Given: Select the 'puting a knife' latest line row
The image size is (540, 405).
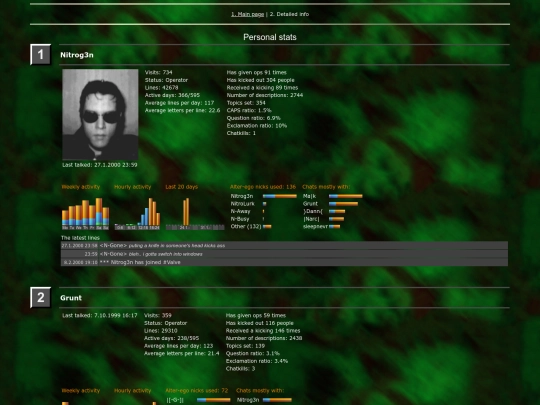Looking at the screenshot, I should (284, 246).
